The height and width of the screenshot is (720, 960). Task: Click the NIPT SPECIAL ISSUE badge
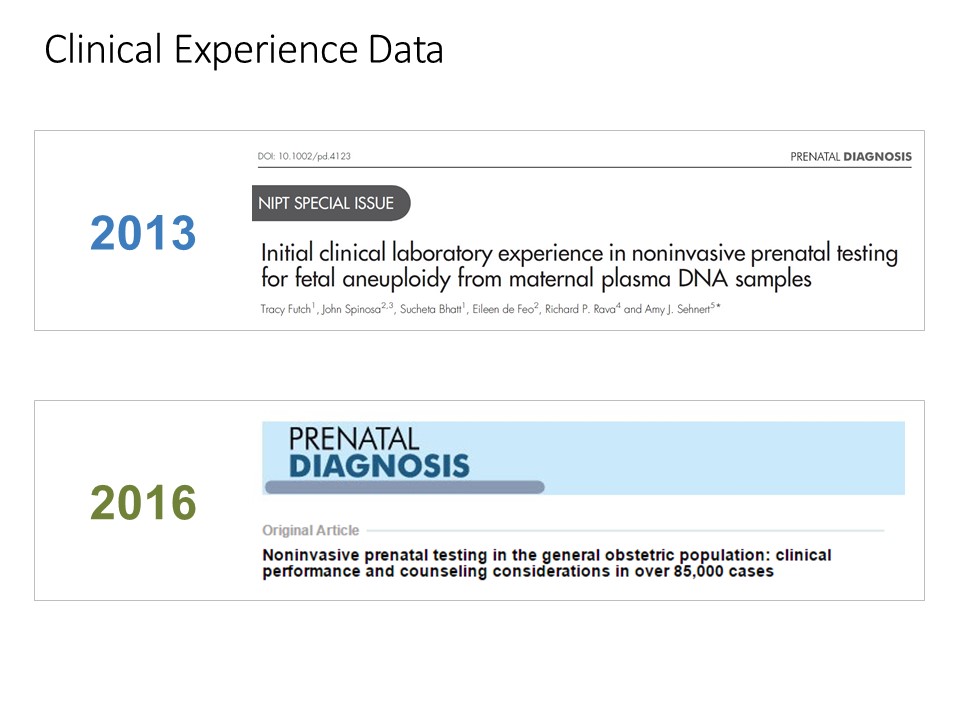point(328,203)
